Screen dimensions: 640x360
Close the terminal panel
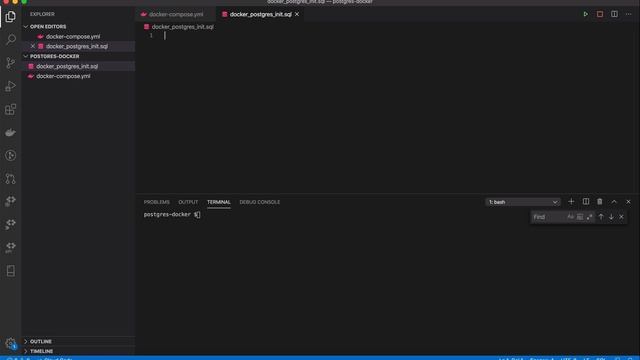pyautogui.click(x=628, y=202)
